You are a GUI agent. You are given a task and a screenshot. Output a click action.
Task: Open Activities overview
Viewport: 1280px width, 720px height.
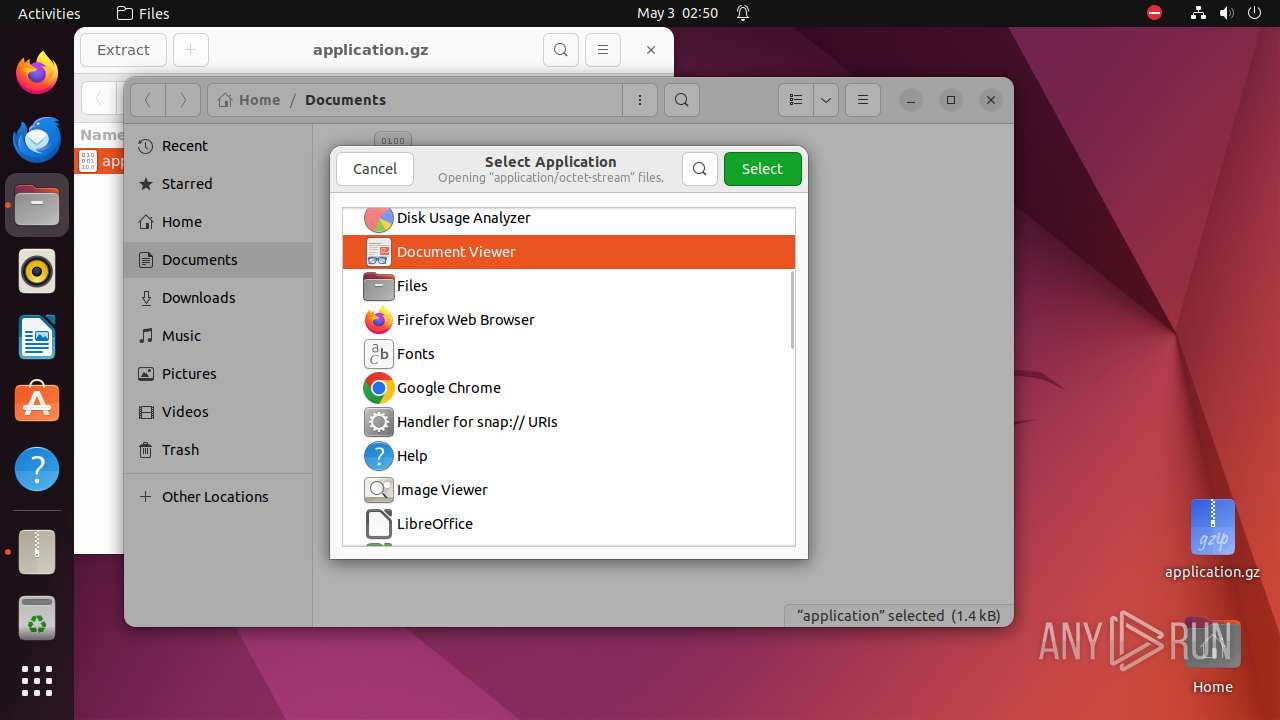[x=49, y=13]
